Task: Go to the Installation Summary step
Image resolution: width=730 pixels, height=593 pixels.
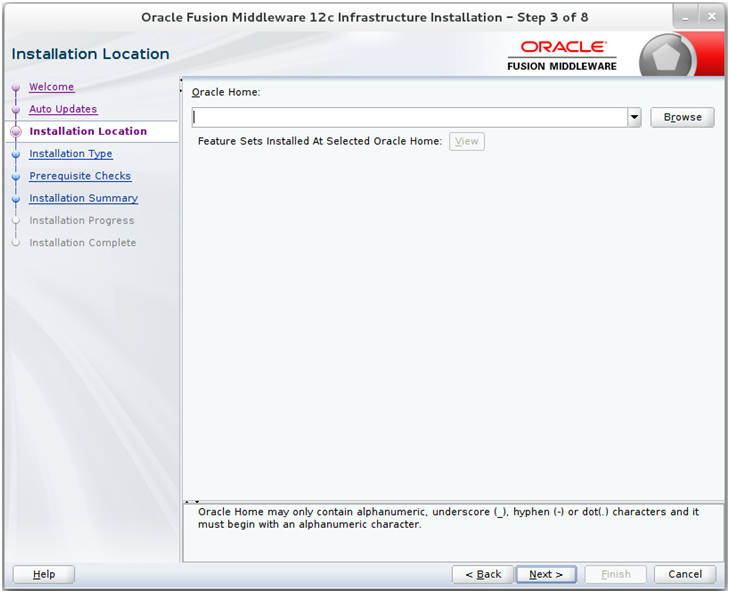Action: [83, 198]
